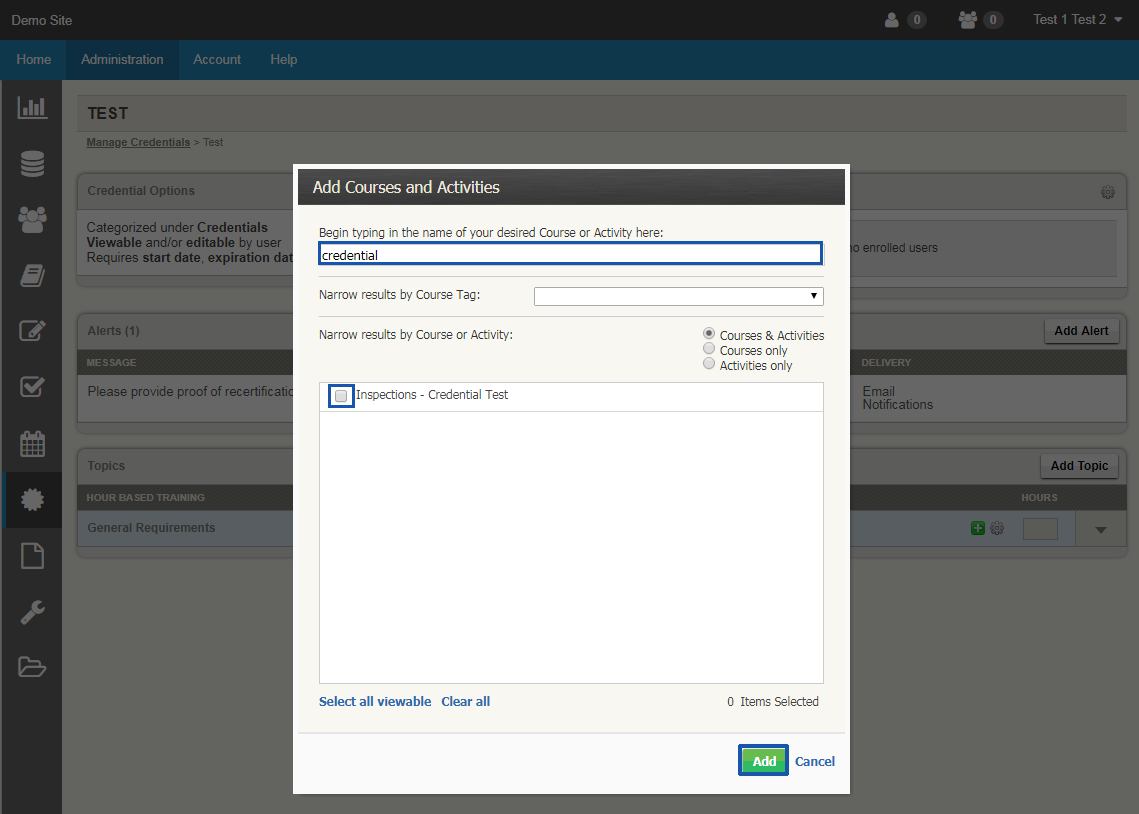Click Select all viewable link
The height and width of the screenshot is (814, 1139).
[x=375, y=701]
